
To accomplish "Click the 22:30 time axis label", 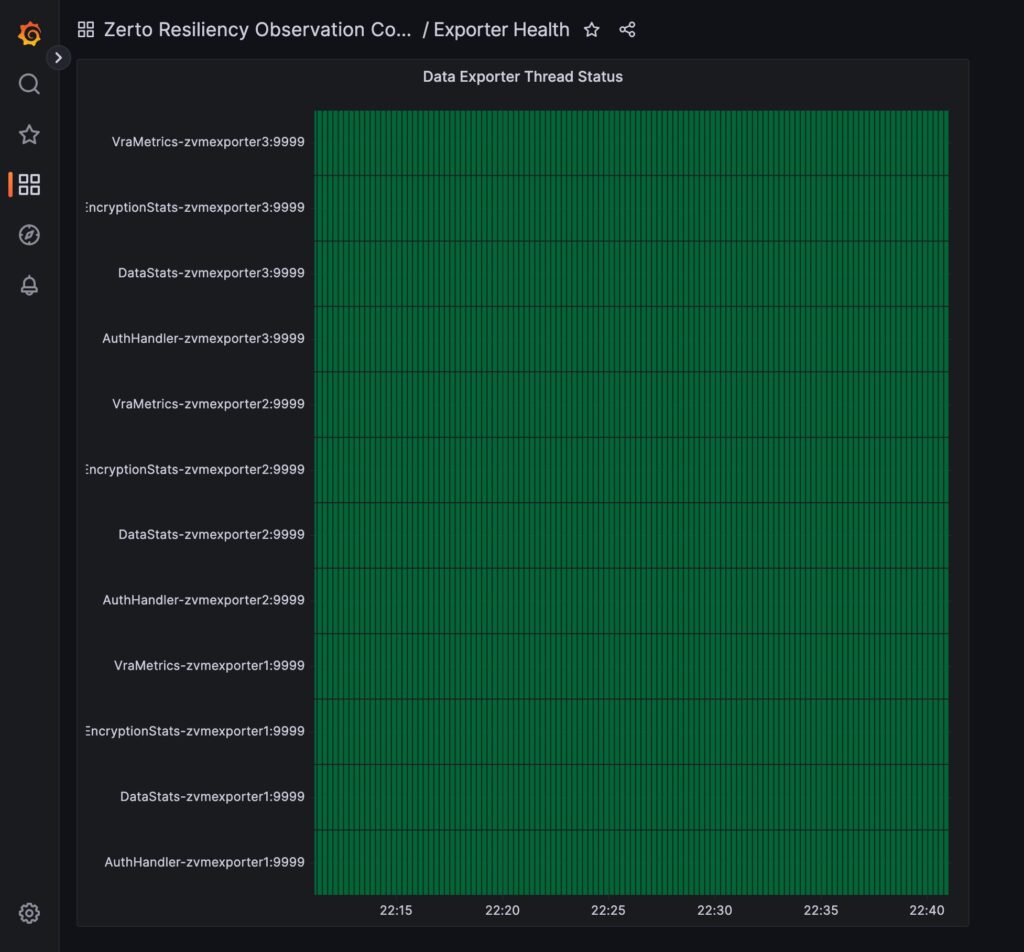I will tap(714, 910).
